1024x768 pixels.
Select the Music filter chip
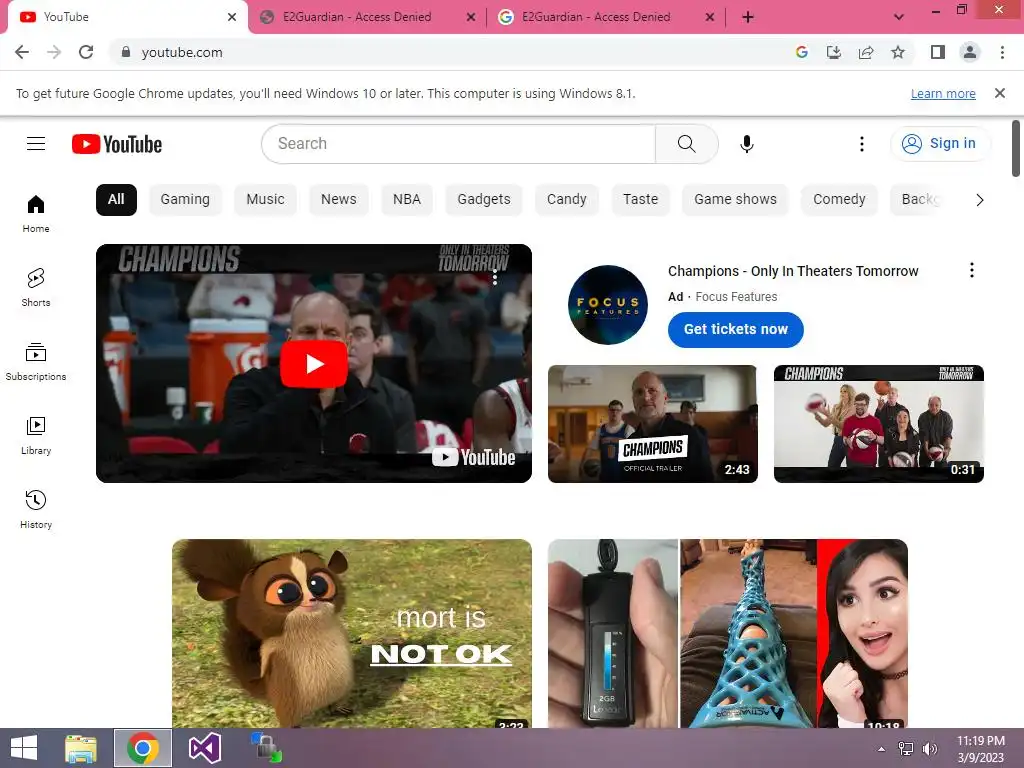tap(265, 200)
